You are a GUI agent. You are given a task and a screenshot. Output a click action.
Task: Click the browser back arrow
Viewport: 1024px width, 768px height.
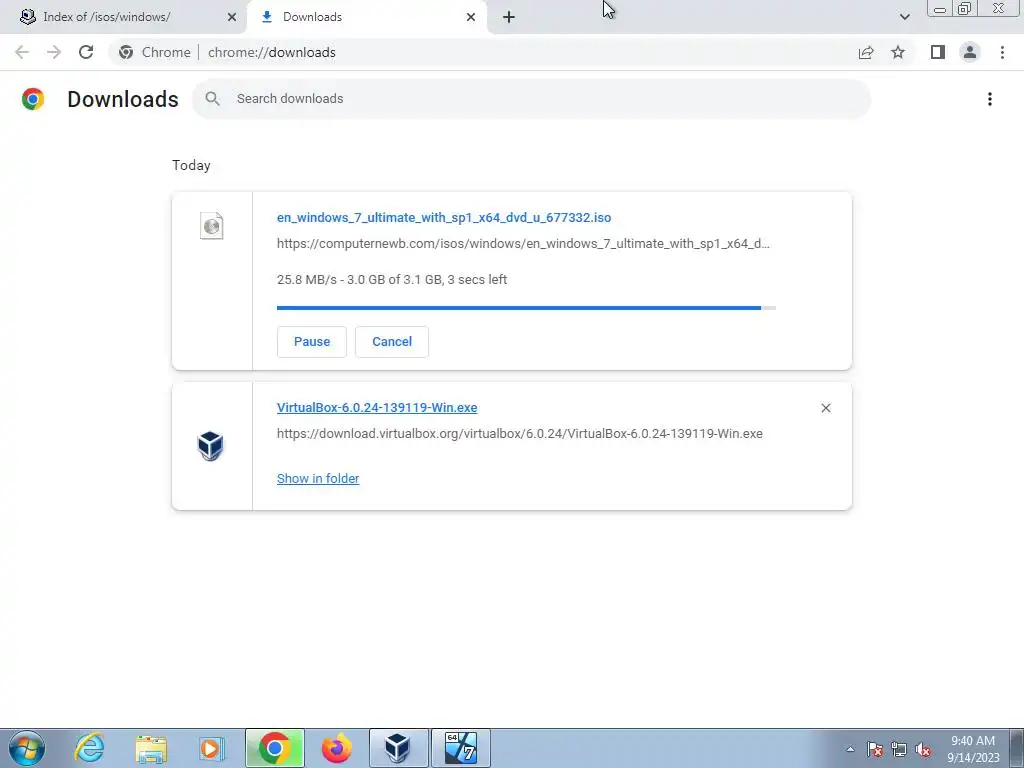tap(22, 52)
